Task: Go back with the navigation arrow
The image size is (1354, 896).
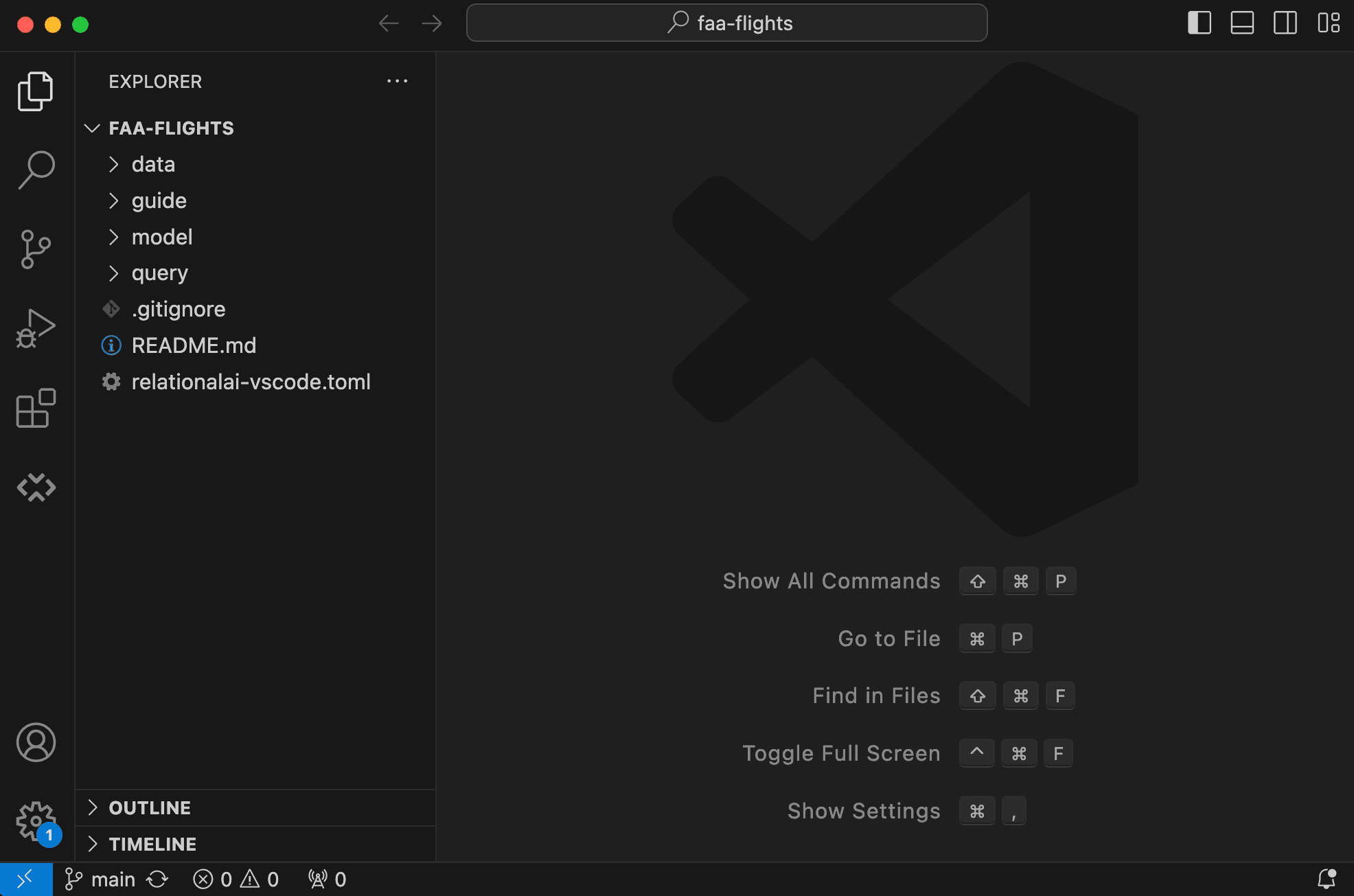Action: 389,23
